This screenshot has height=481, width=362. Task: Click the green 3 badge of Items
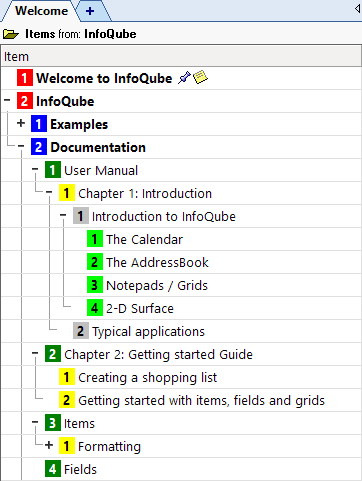pyautogui.click(x=53, y=423)
